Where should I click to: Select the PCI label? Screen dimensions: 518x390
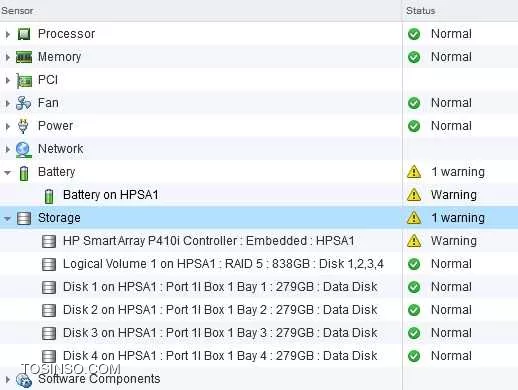[x=48, y=80]
